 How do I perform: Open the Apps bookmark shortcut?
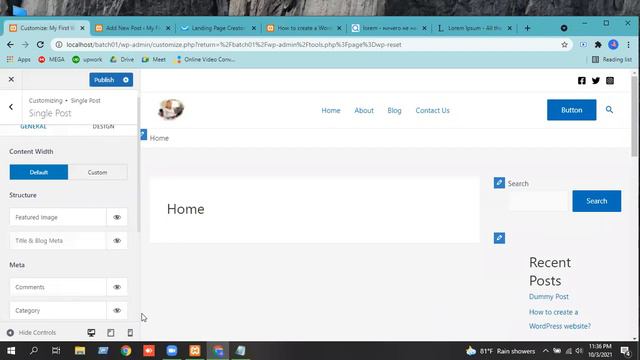point(19,60)
